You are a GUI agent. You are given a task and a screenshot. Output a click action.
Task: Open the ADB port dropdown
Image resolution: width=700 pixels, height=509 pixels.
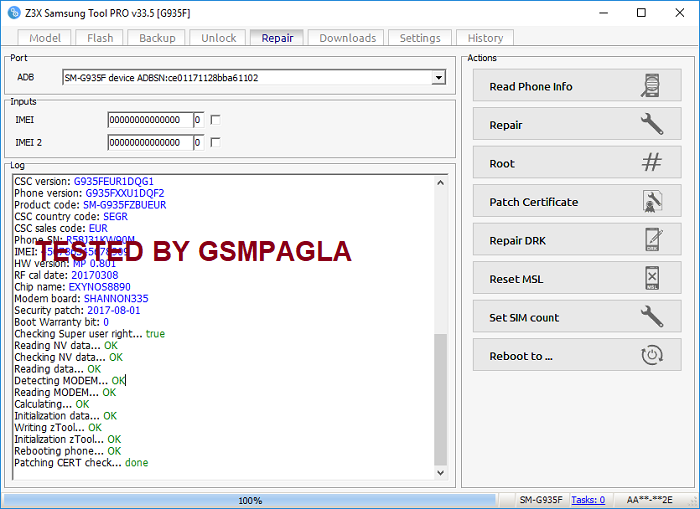point(439,78)
